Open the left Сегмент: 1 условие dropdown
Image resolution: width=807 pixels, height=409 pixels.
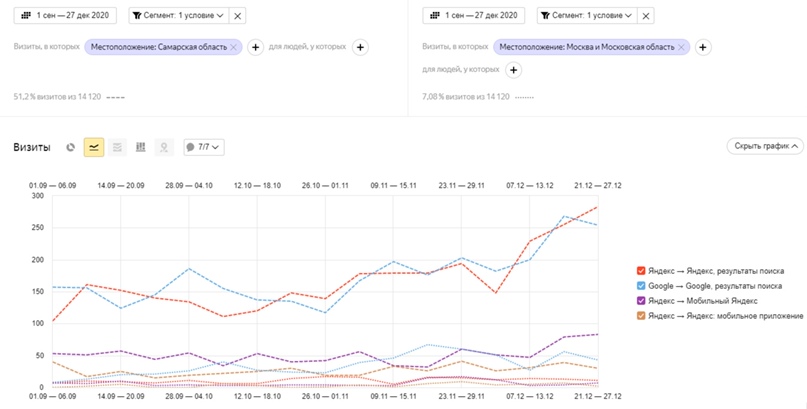tap(176, 16)
